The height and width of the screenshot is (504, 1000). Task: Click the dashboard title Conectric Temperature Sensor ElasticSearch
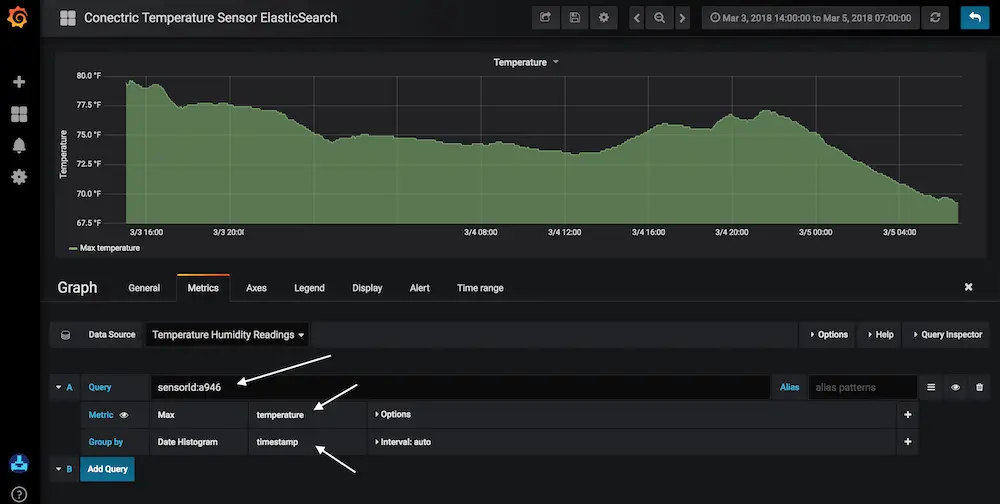(211, 18)
